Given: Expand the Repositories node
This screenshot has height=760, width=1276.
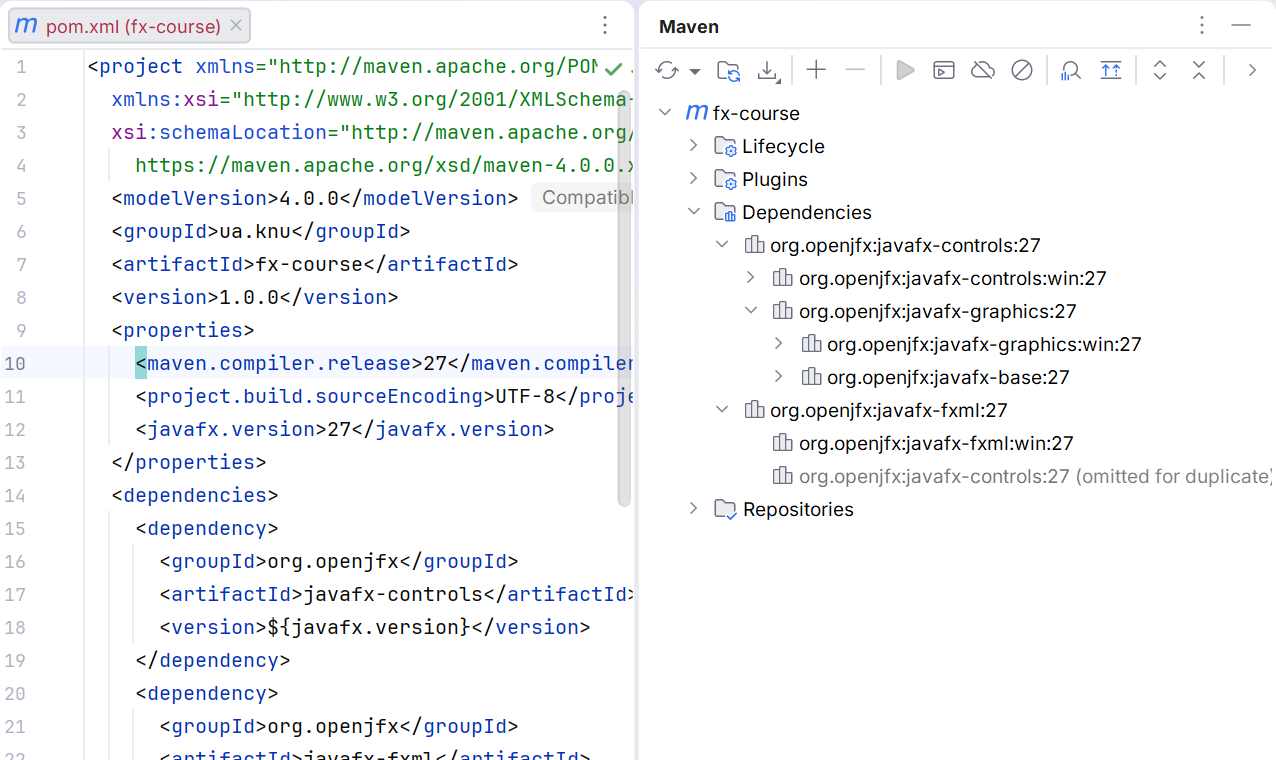Looking at the screenshot, I should (694, 509).
